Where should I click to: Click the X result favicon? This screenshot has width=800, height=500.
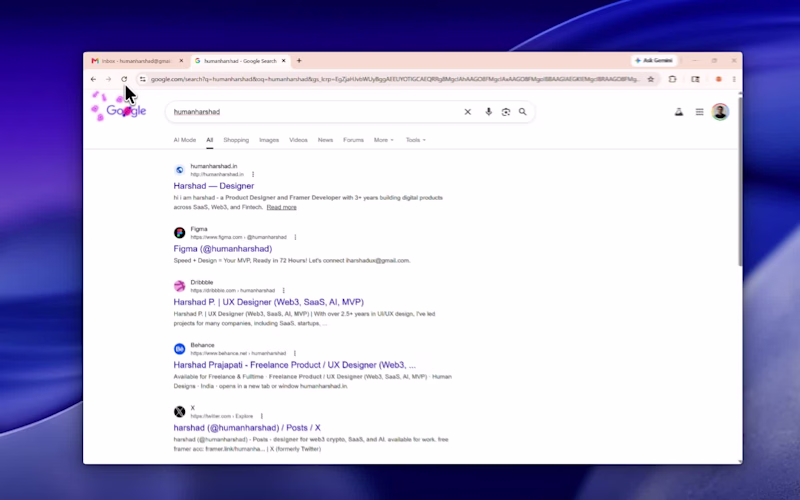pyautogui.click(x=179, y=411)
